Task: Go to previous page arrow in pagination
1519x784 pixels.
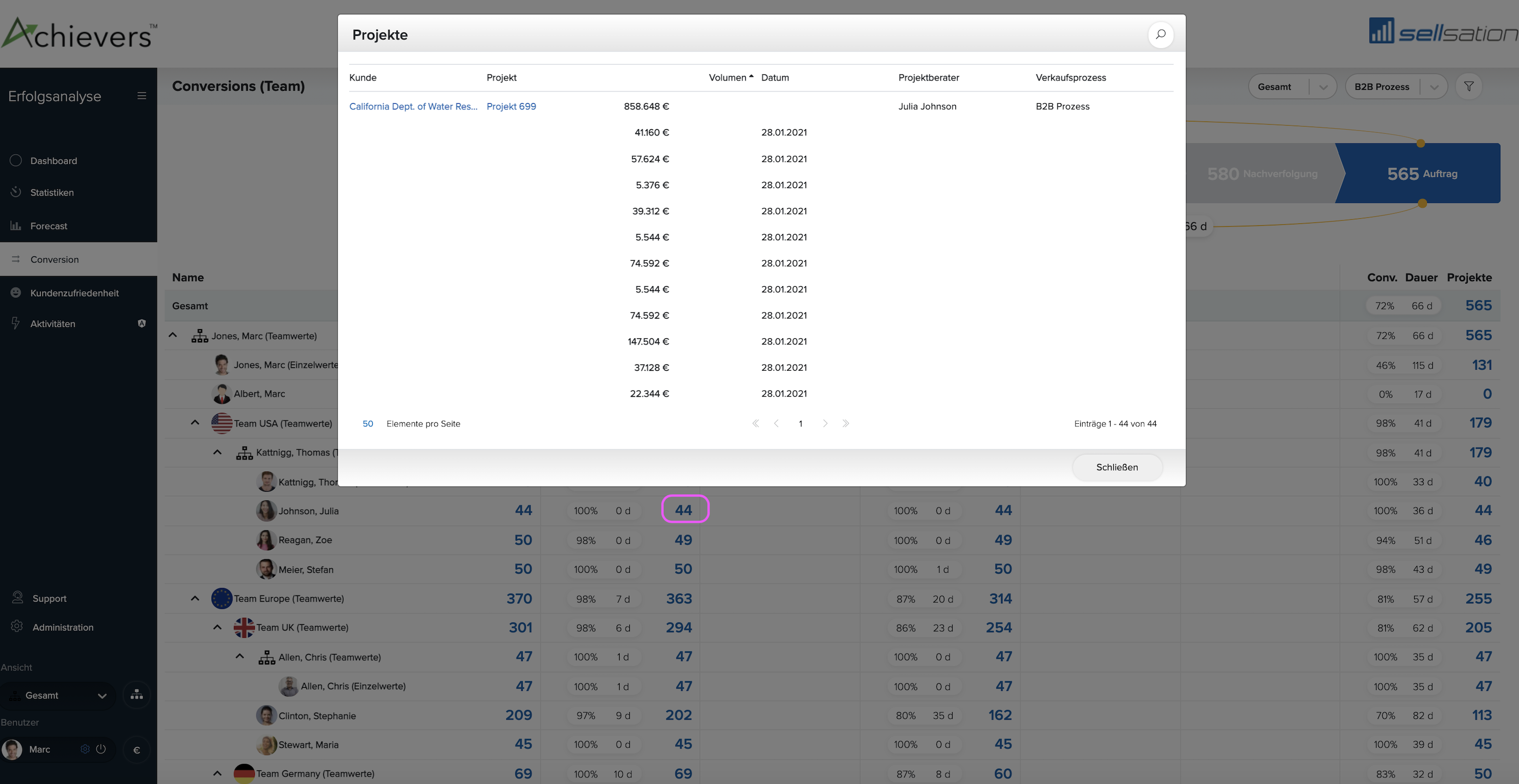Action: (776, 423)
